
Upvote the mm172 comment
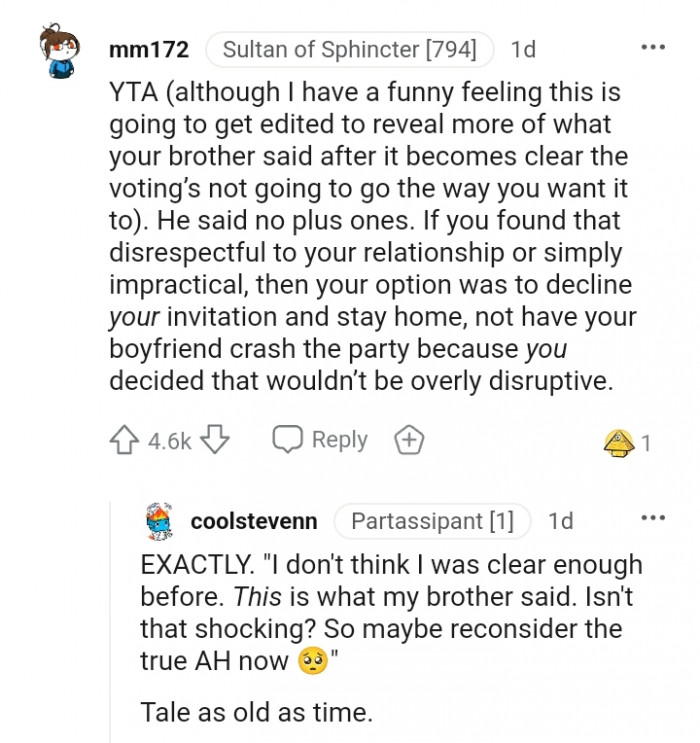pyautogui.click(x=125, y=441)
